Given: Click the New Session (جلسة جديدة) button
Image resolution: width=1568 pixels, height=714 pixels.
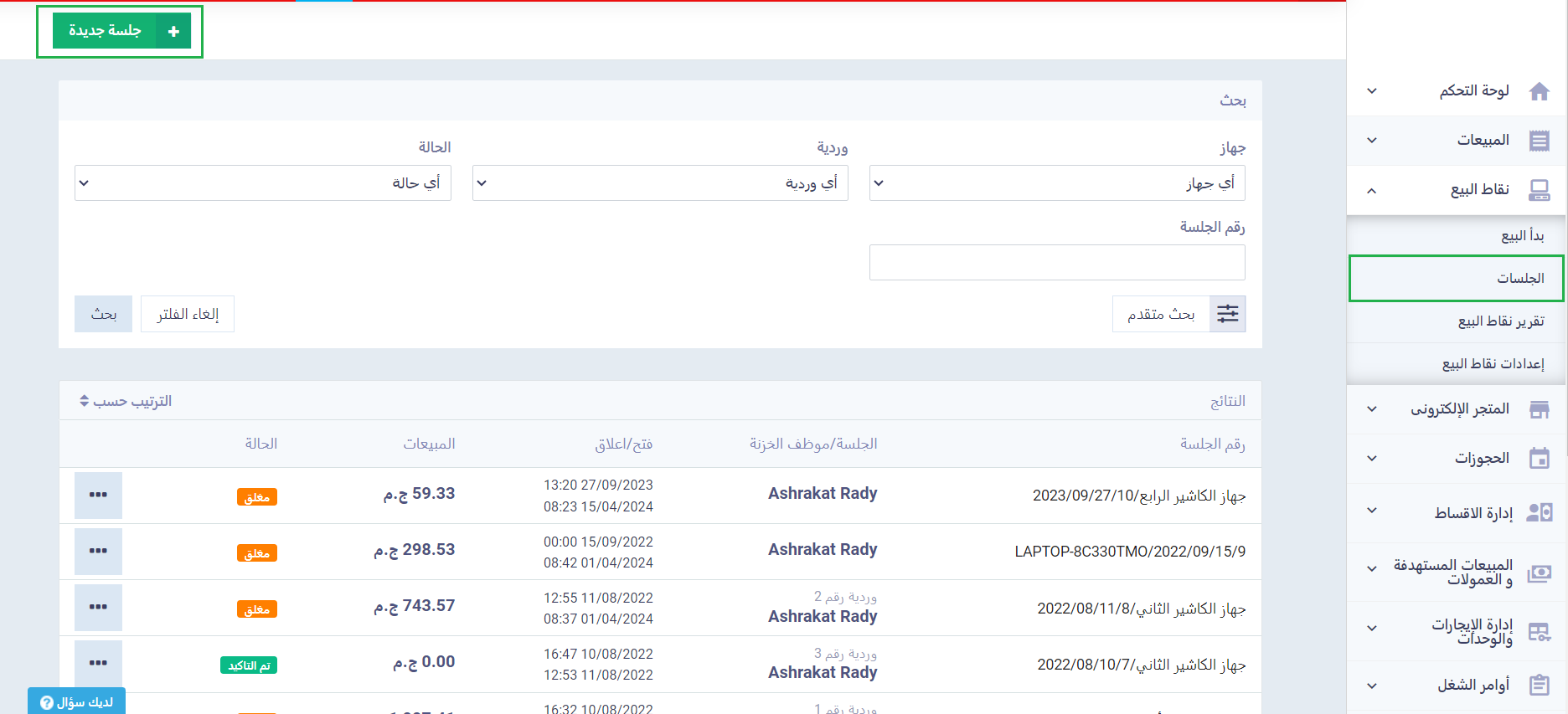Looking at the screenshot, I should coord(121,31).
